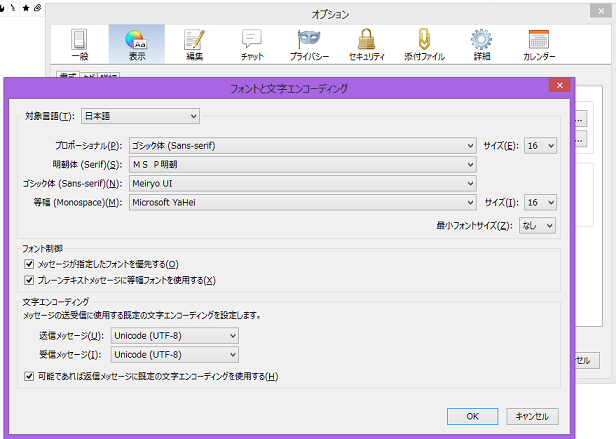
Task: Open the 最小フォントサイズ dropdown
Action: point(537,226)
